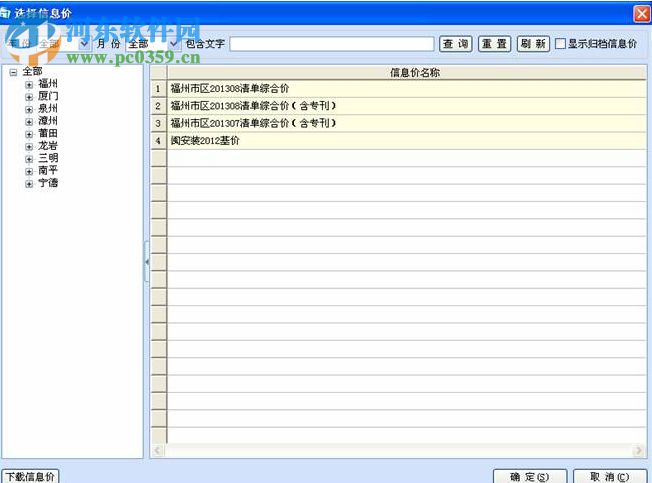Screen dimensions: 652x483
Task: Collapse the 全部 root tree node
Action: click(13, 72)
